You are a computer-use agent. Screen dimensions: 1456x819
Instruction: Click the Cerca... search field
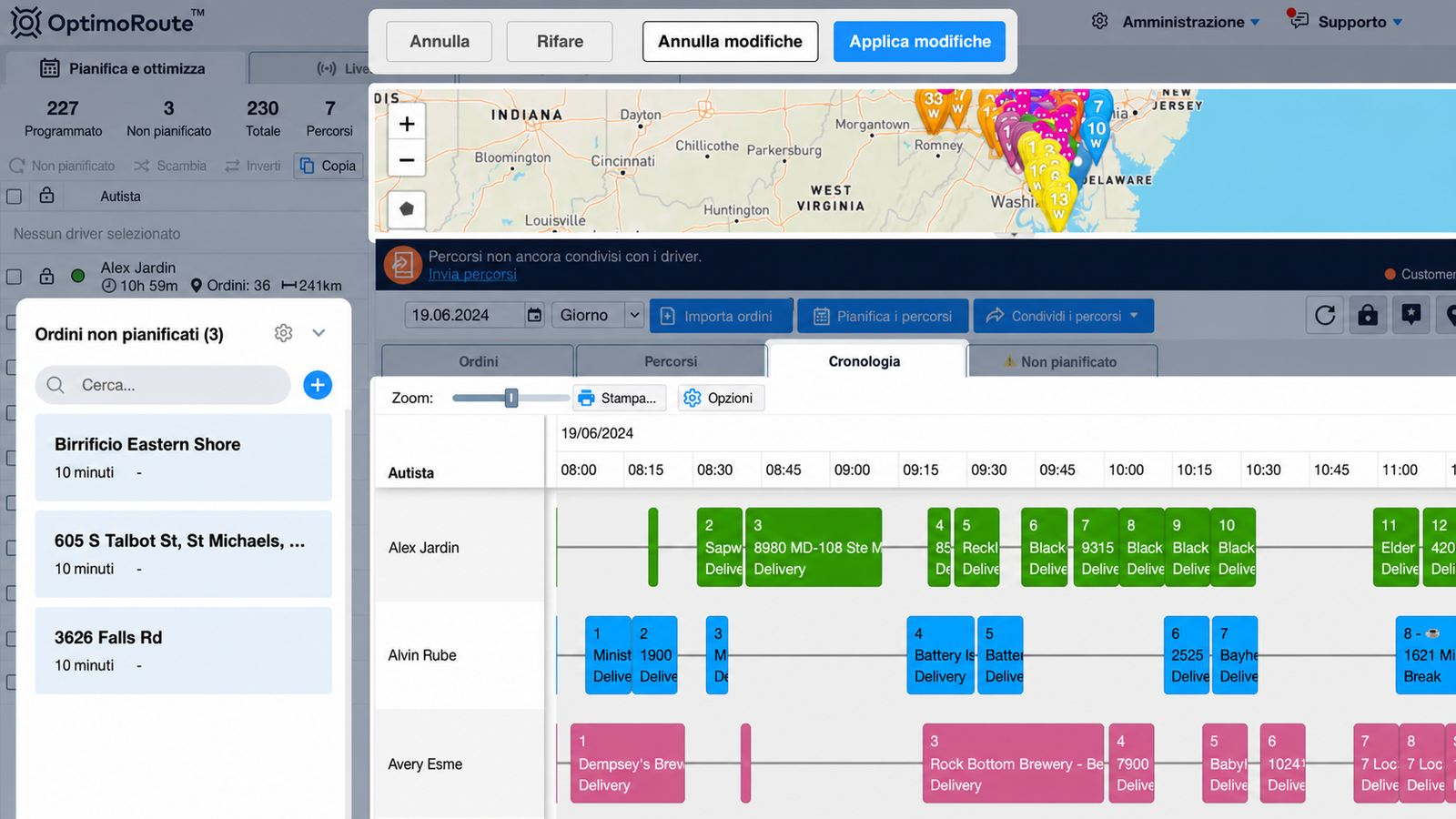point(163,385)
